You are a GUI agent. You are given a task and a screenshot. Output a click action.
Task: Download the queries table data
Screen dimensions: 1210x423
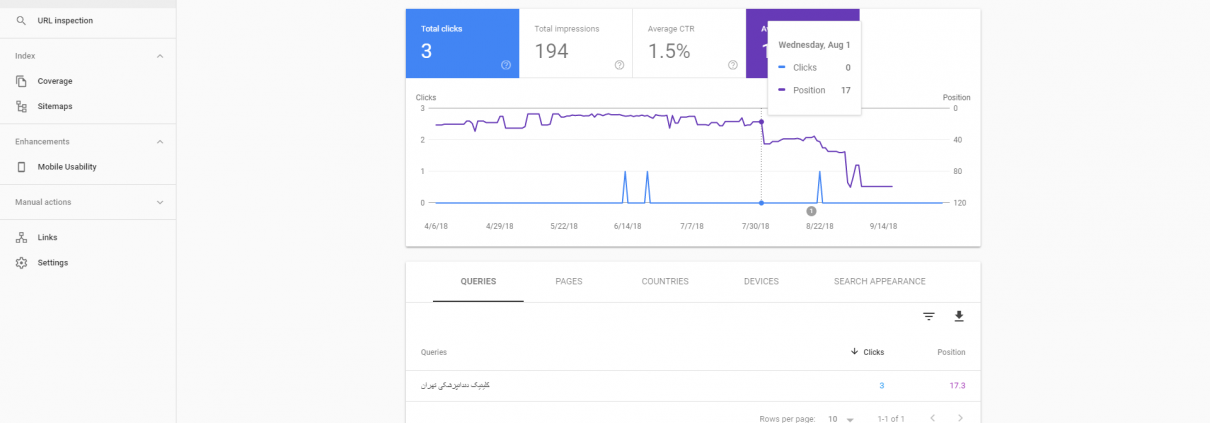point(959,316)
